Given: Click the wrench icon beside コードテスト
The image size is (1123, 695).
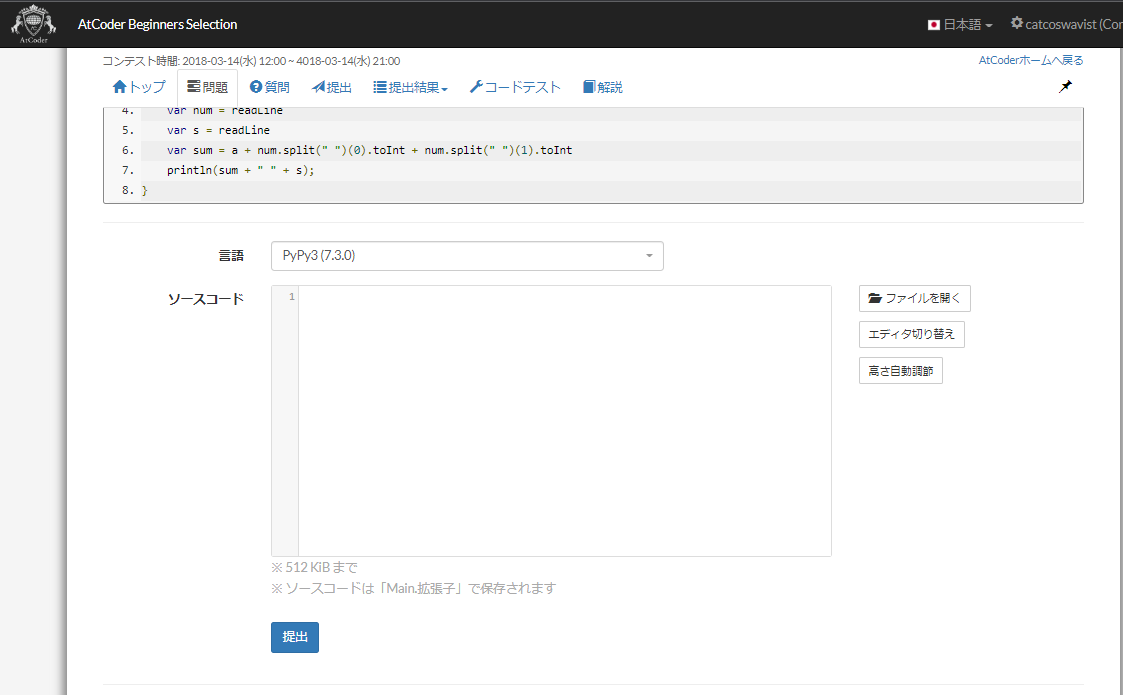Looking at the screenshot, I should click(x=476, y=87).
